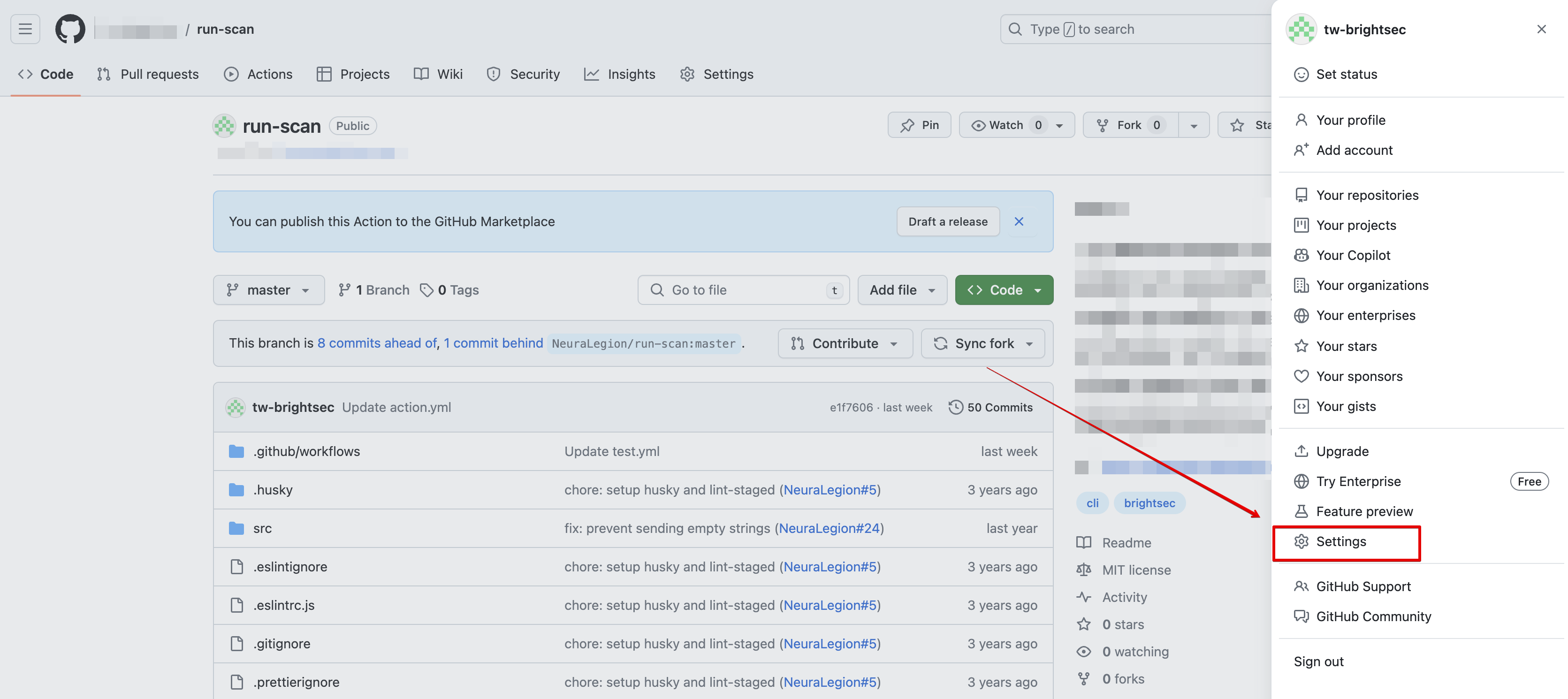
Task: Open Your Copilot
Action: [1421, 255]
